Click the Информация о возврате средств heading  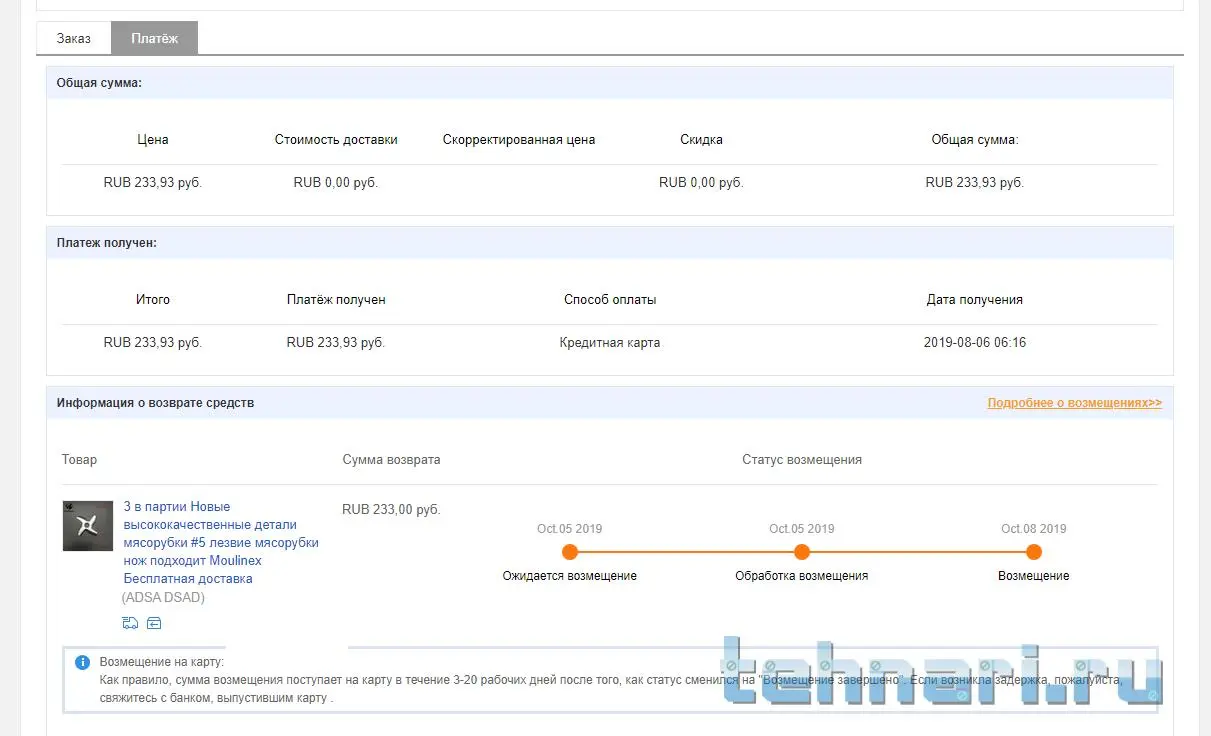click(x=155, y=403)
